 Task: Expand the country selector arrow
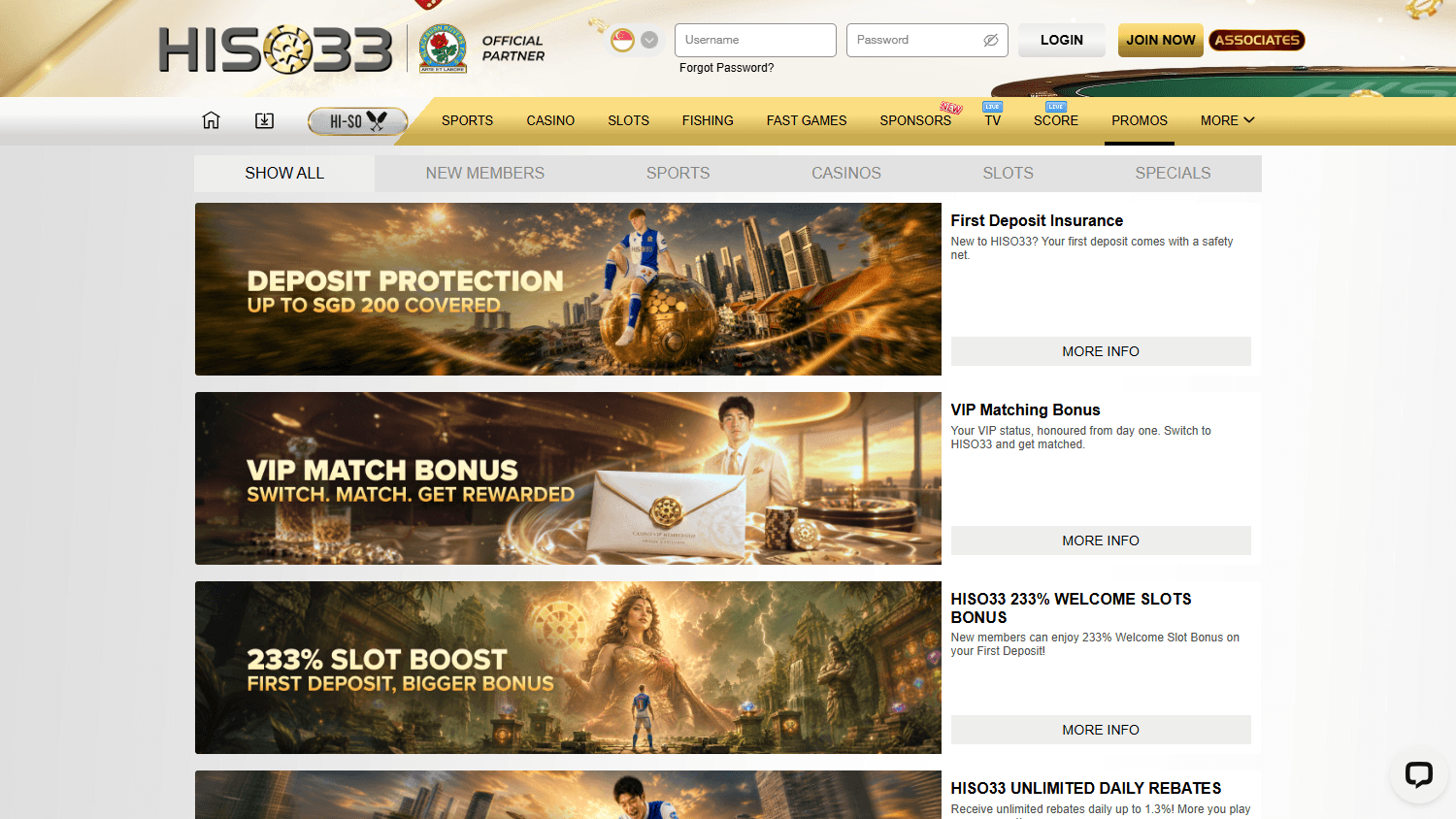pyautogui.click(x=649, y=40)
